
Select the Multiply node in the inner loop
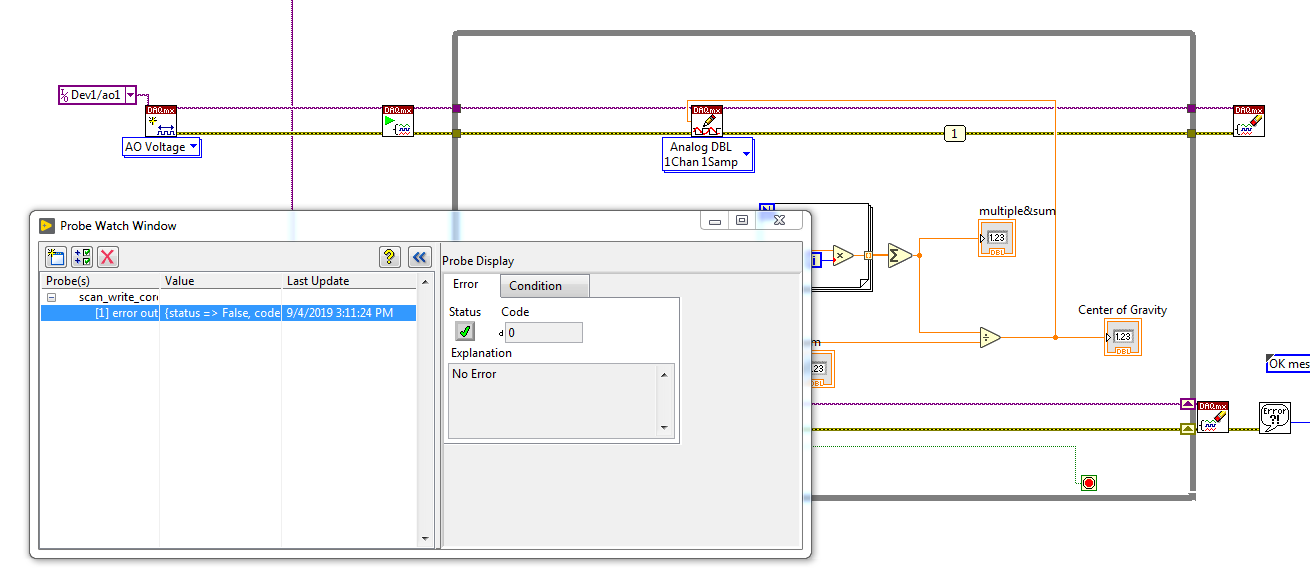(844, 256)
